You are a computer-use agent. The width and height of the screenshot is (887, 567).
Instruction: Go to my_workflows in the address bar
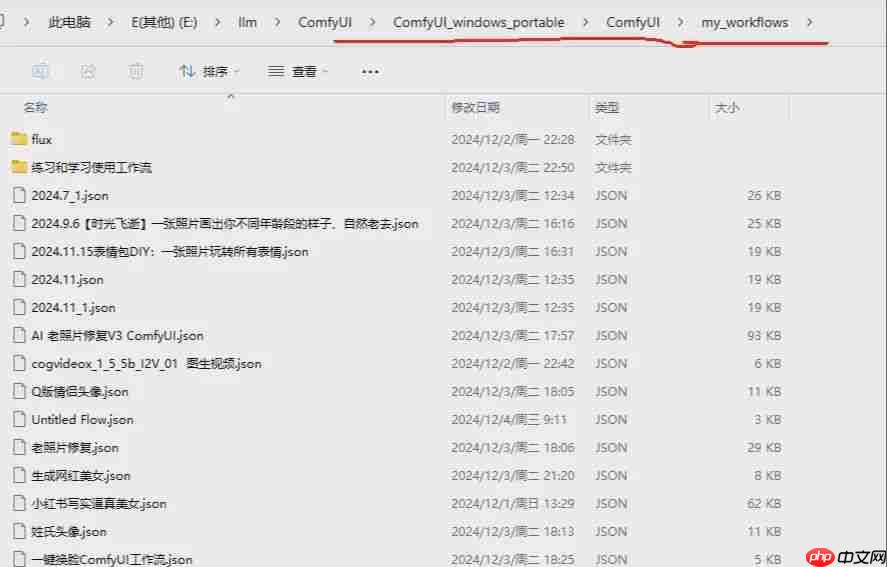(744, 23)
